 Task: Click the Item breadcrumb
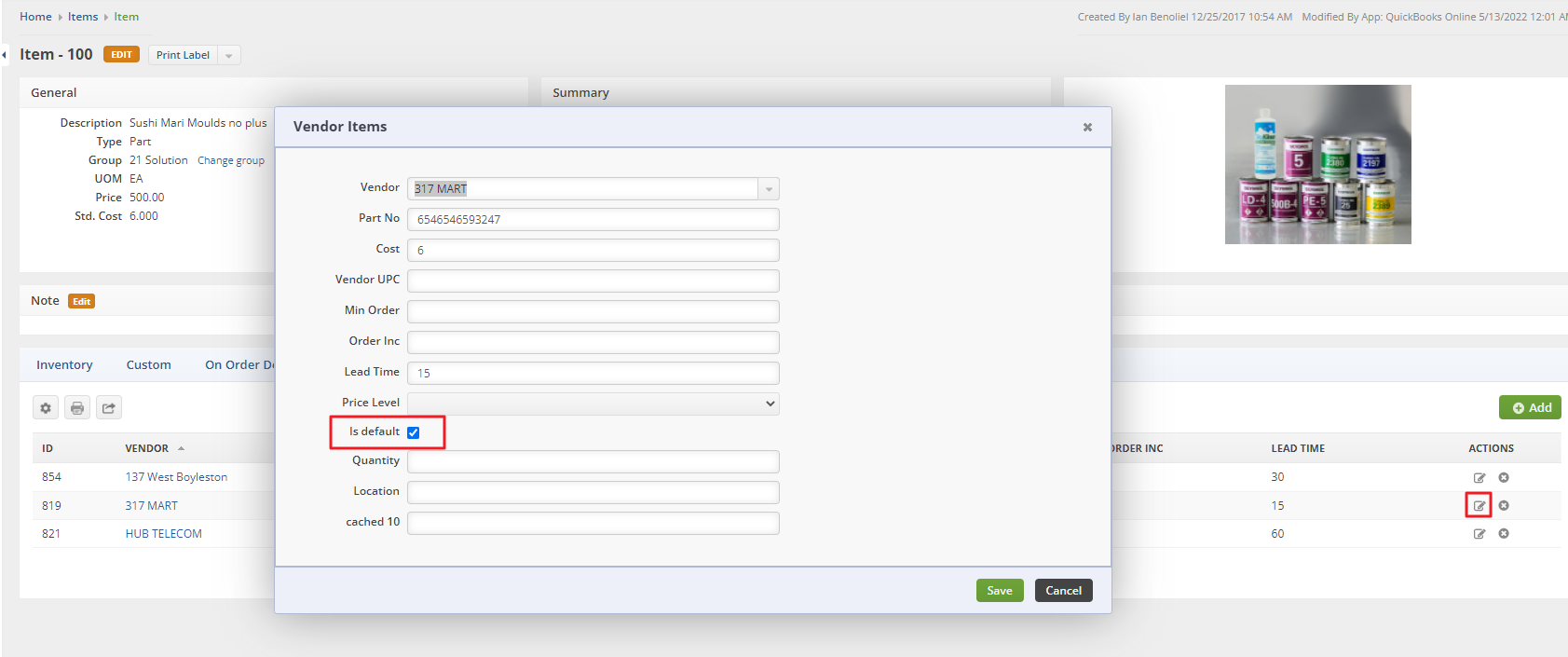pyautogui.click(x=127, y=17)
